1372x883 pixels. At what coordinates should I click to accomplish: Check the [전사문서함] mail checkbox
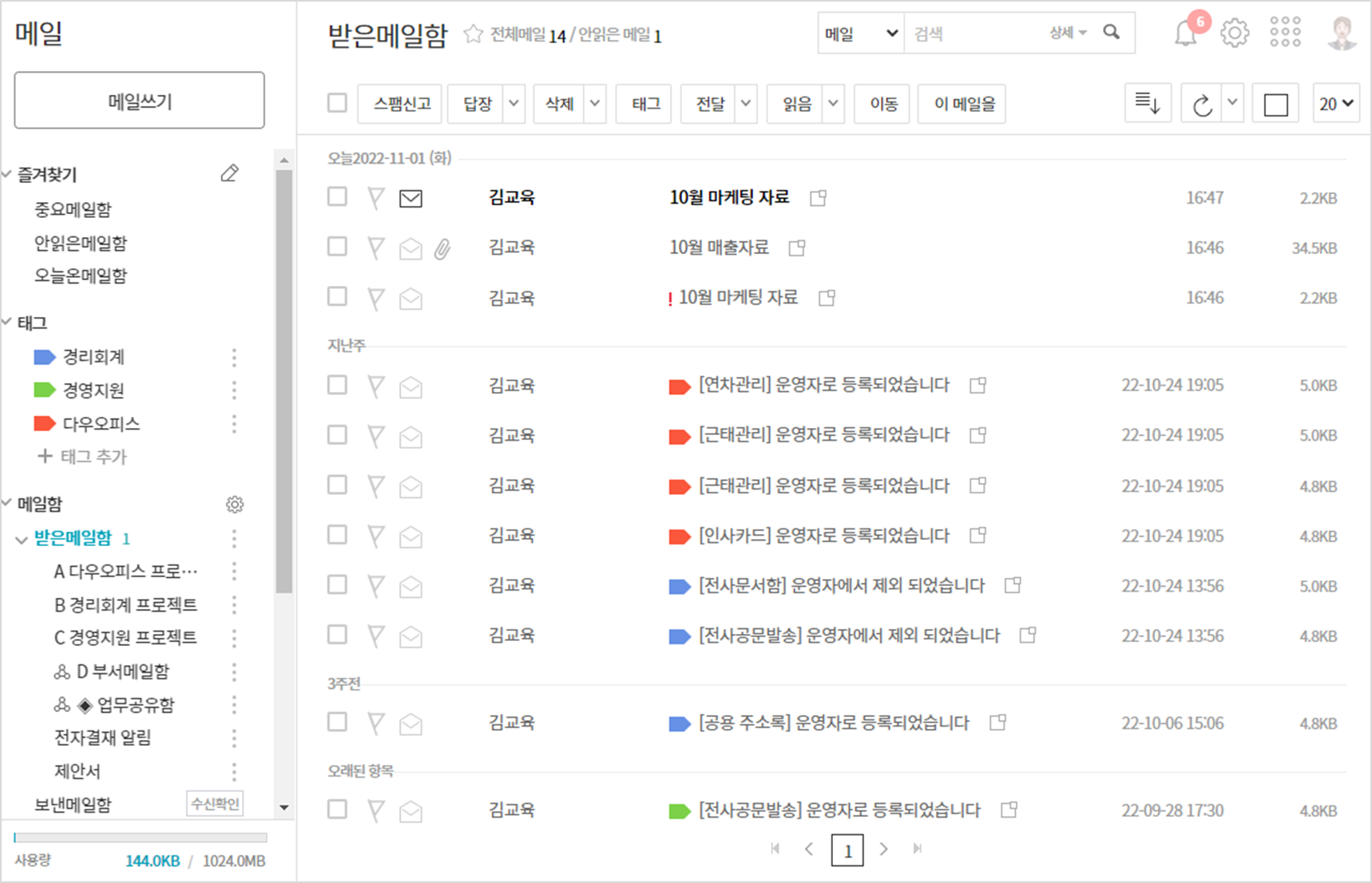[x=337, y=584]
